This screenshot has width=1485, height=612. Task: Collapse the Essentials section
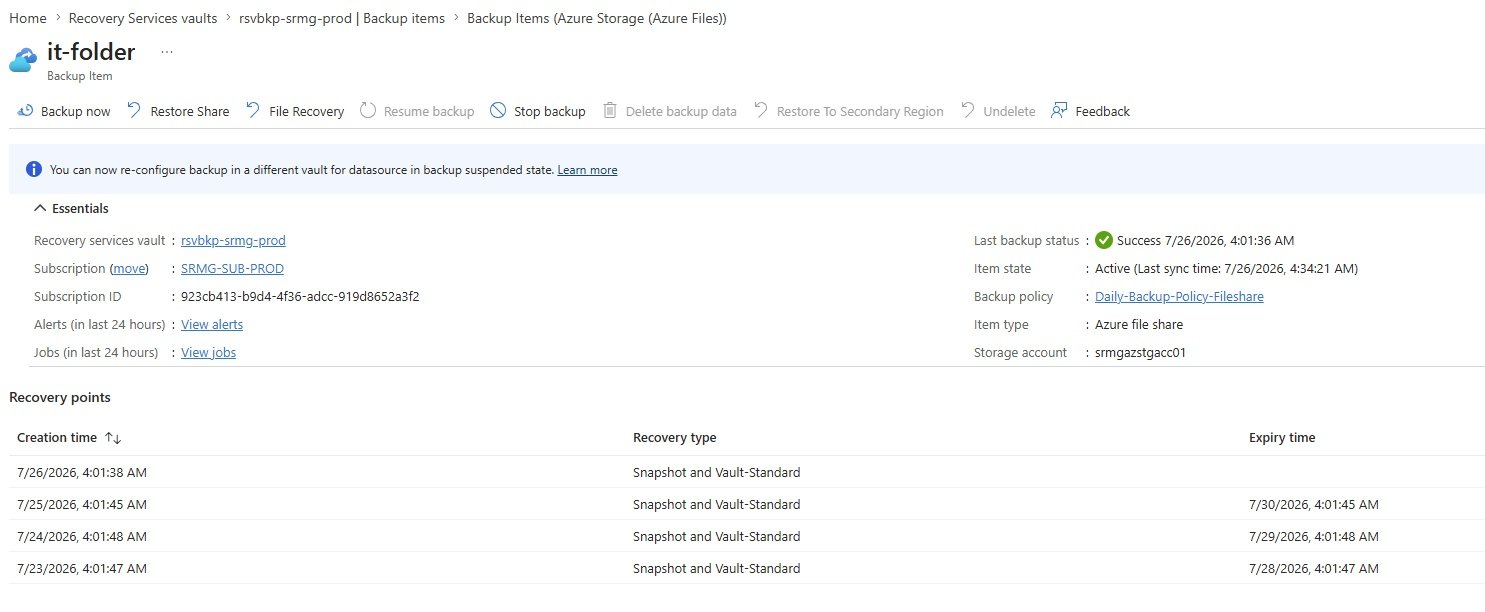click(x=40, y=208)
